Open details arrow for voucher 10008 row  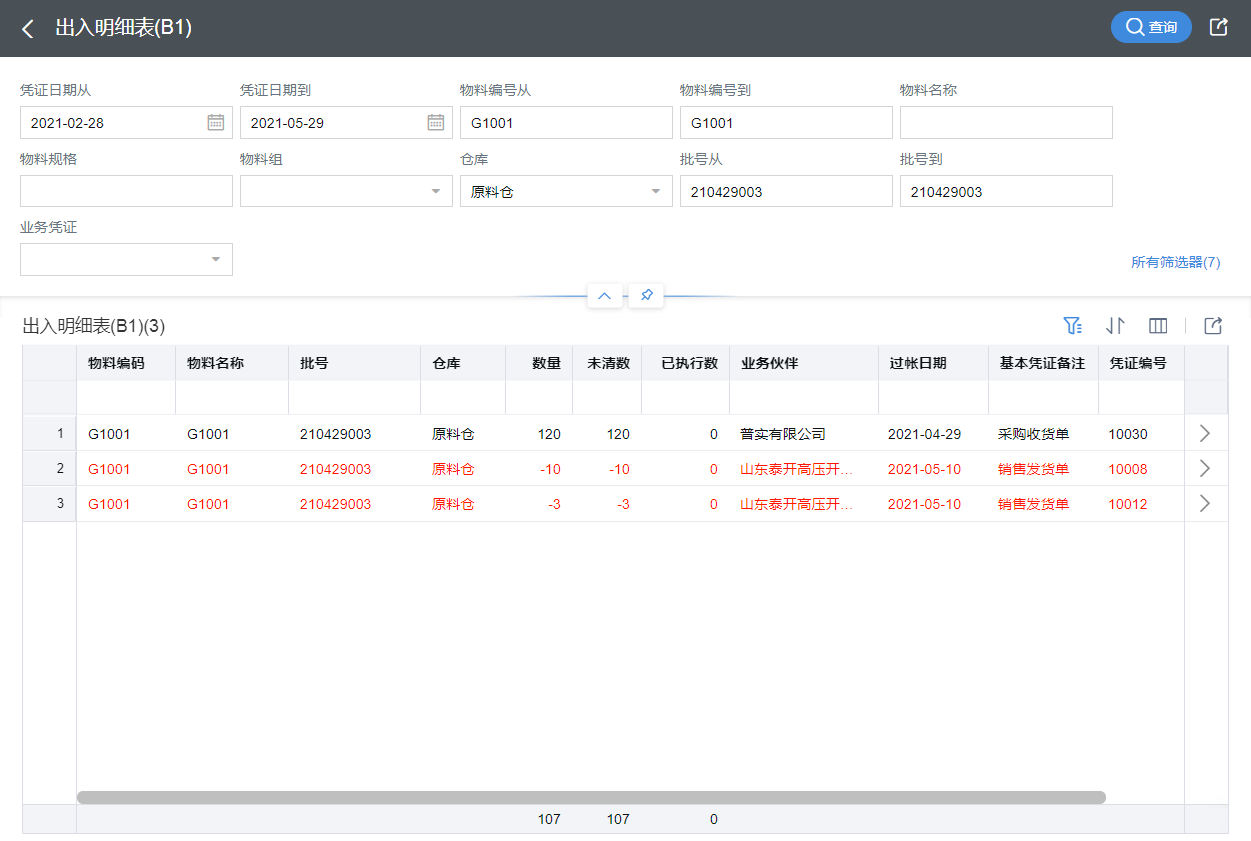(x=1205, y=468)
